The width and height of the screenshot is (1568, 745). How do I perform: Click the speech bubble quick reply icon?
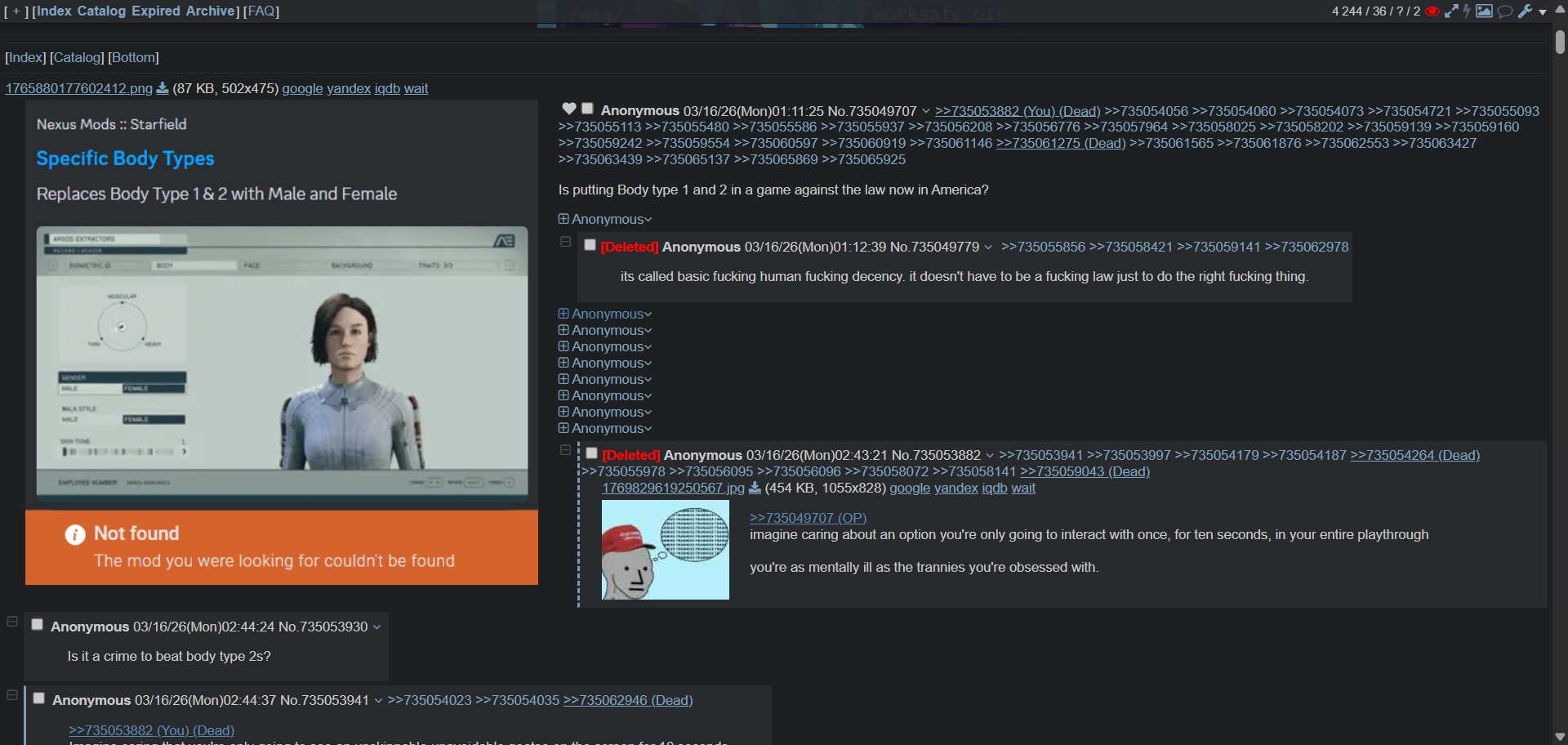(x=1504, y=11)
